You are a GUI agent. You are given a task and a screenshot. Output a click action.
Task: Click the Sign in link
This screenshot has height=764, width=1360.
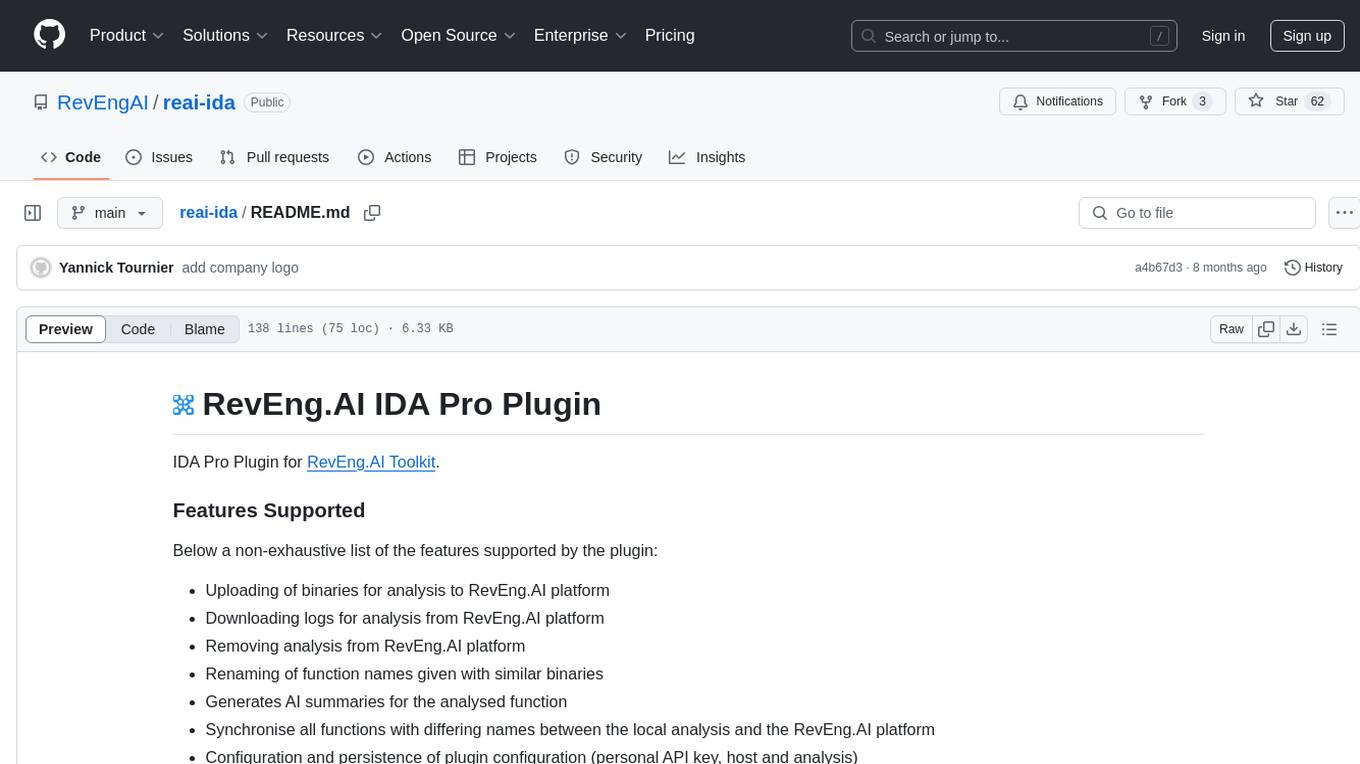[1223, 36]
